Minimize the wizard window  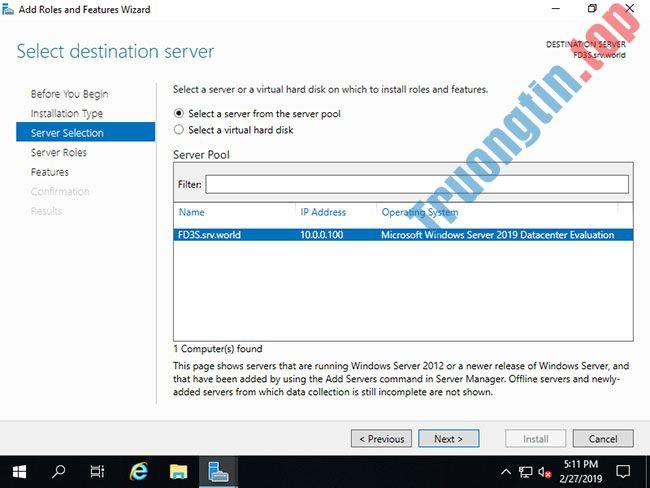(x=556, y=9)
